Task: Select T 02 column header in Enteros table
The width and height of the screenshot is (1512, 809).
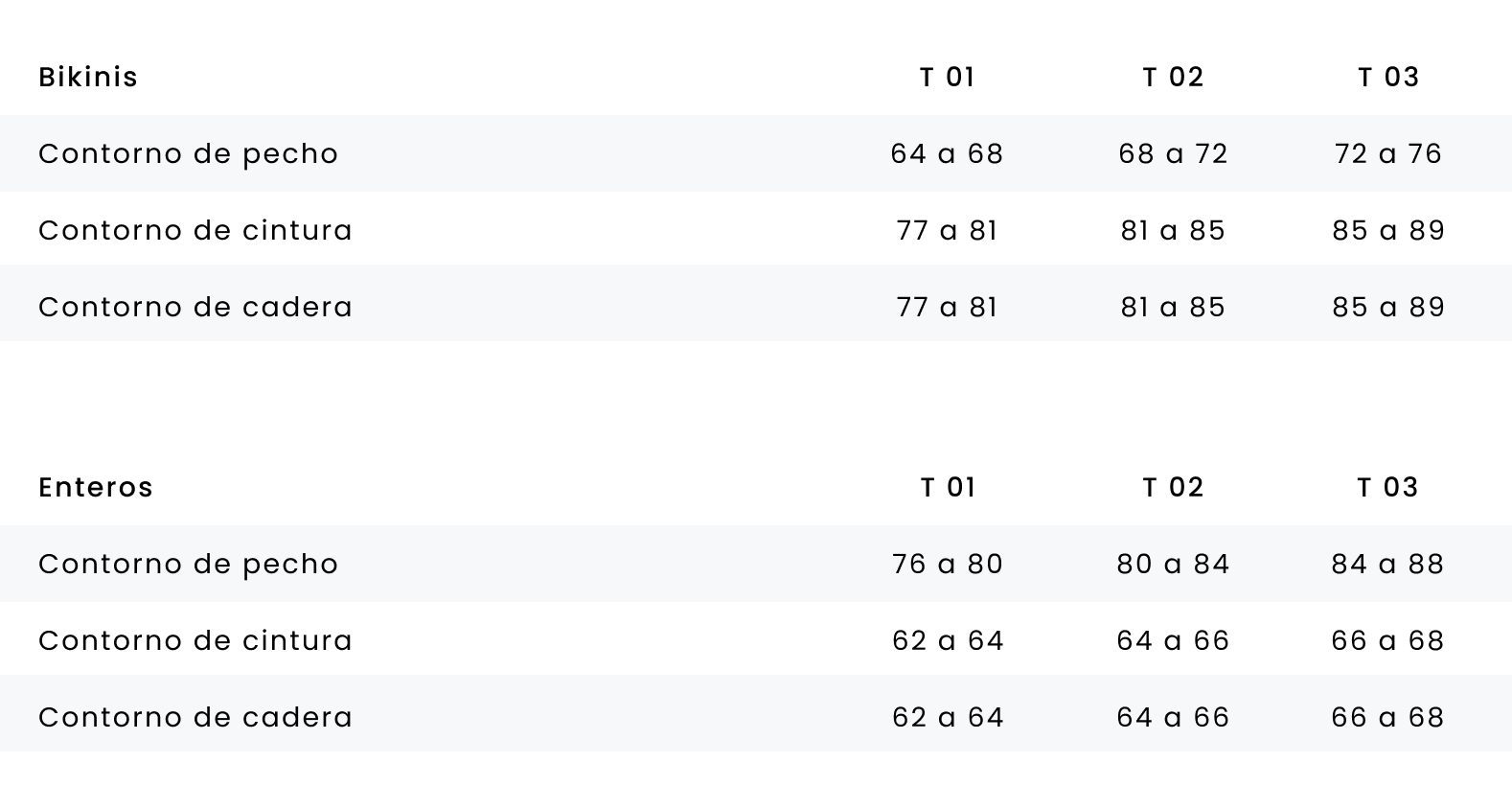Action: coord(1173,487)
